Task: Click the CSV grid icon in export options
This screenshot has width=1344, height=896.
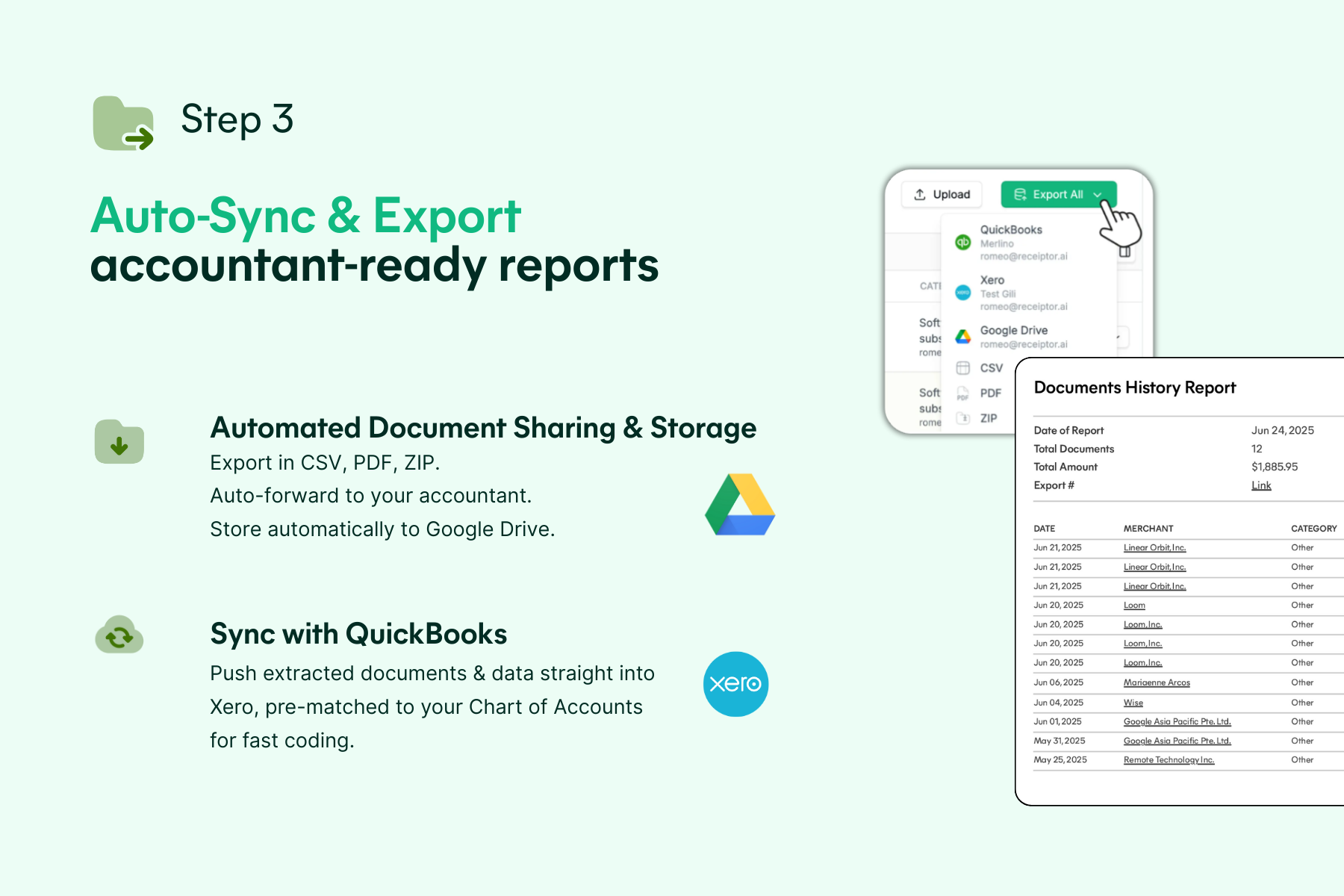Action: (x=962, y=367)
